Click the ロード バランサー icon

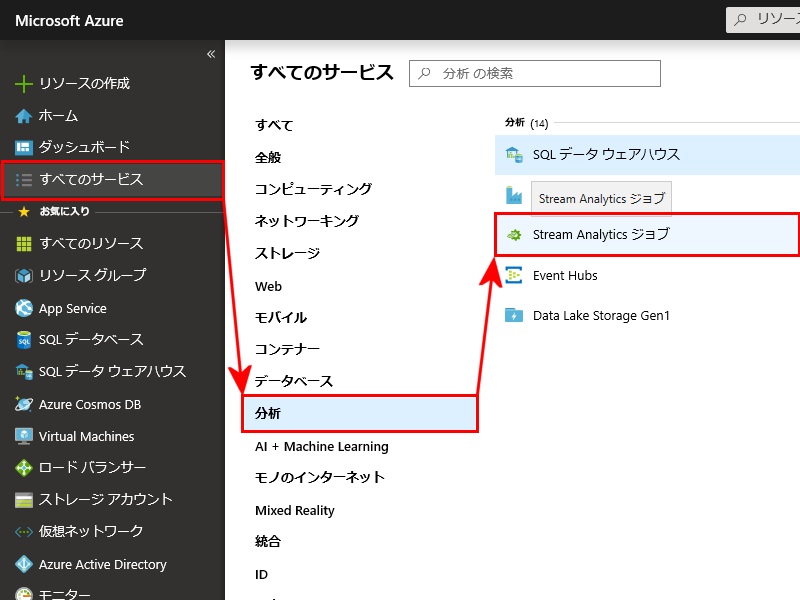pos(24,468)
